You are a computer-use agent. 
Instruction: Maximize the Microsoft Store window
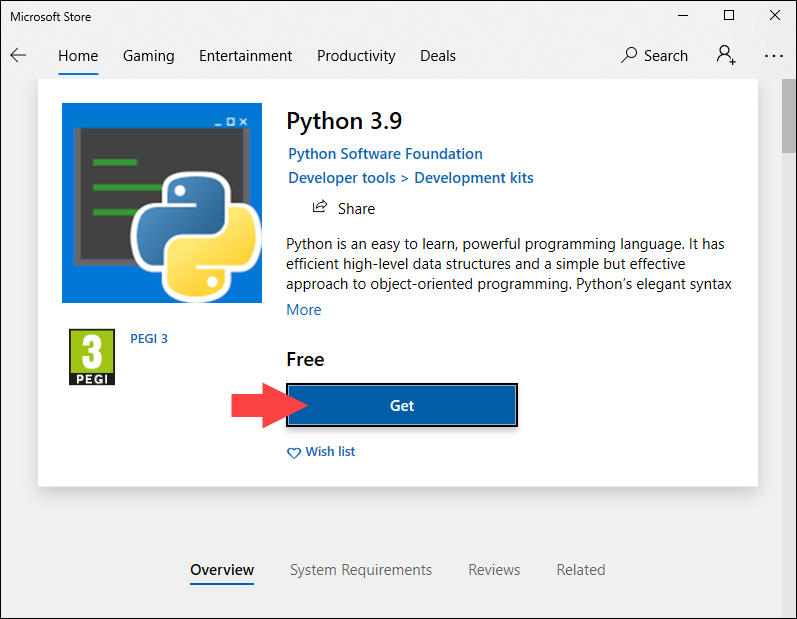pyautogui.click(x=729, y=15)
